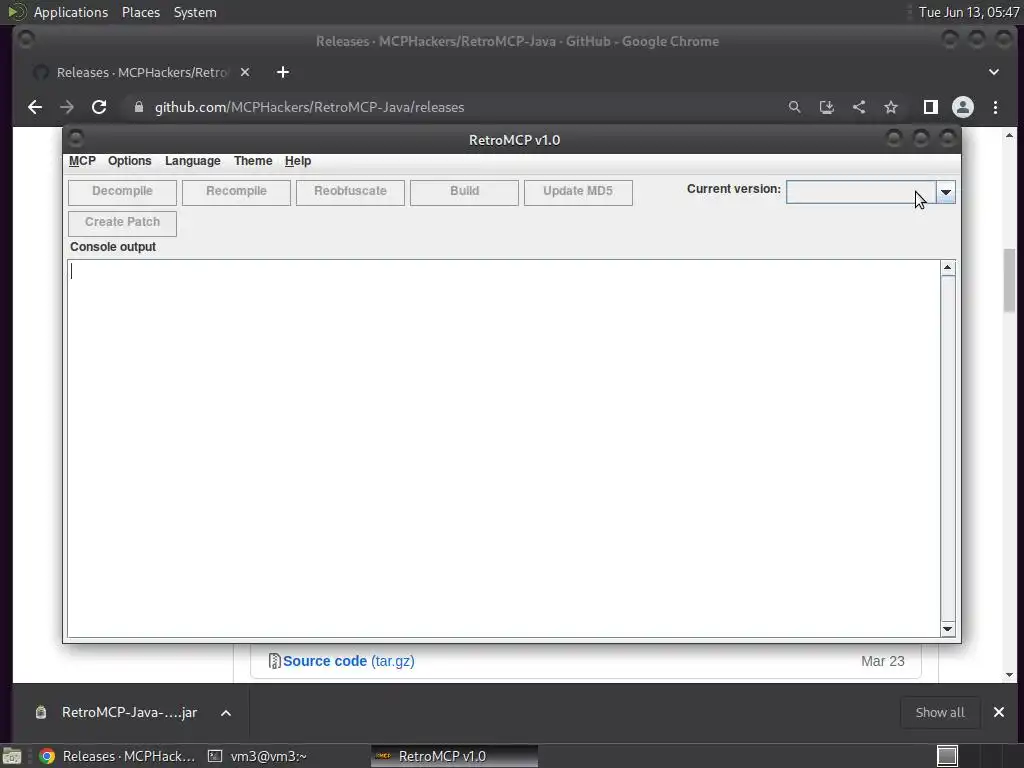Reload the GitHub releases page

pyautogui.click(x=99, y=107)
